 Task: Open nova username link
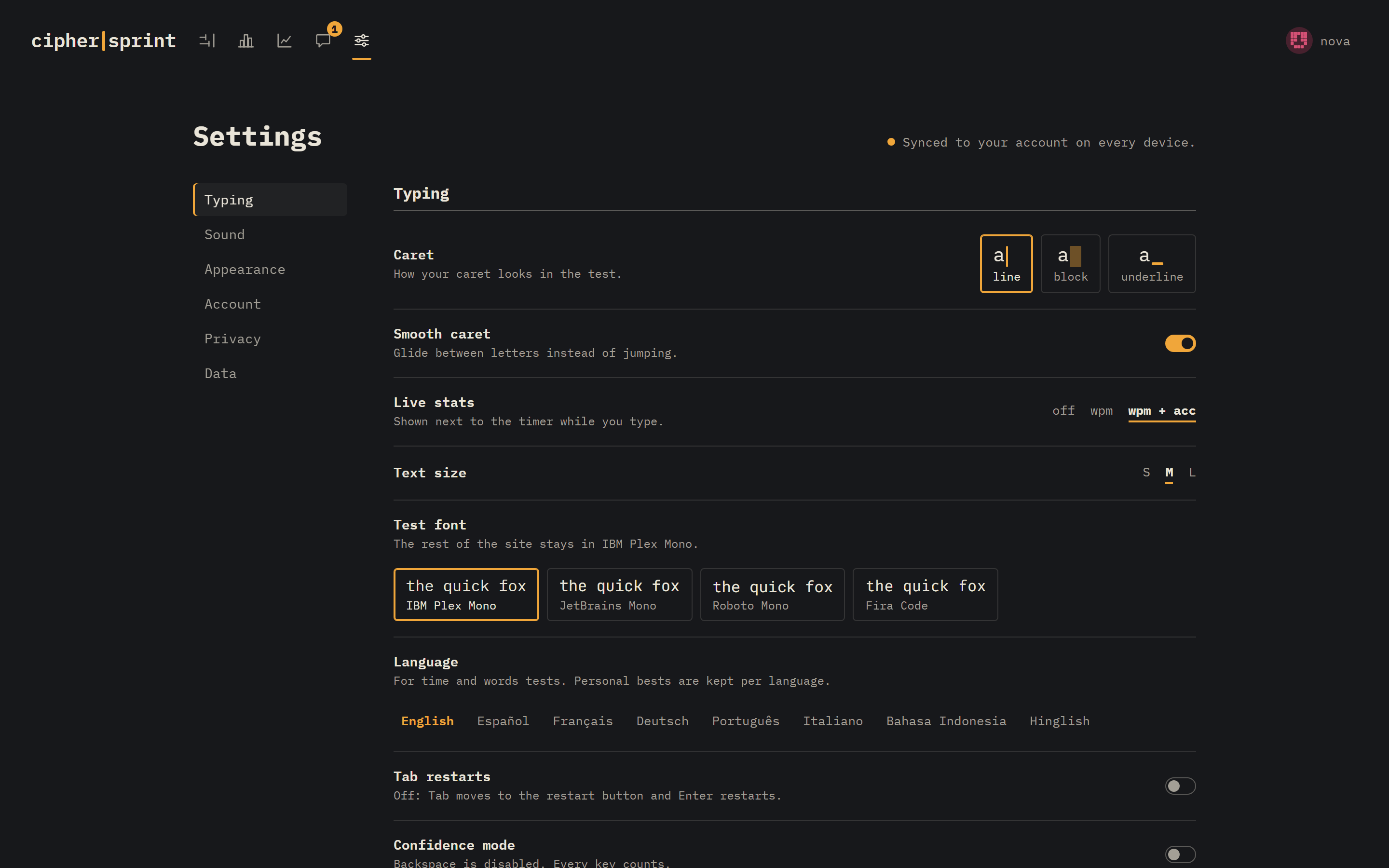tap(1335, 41)
